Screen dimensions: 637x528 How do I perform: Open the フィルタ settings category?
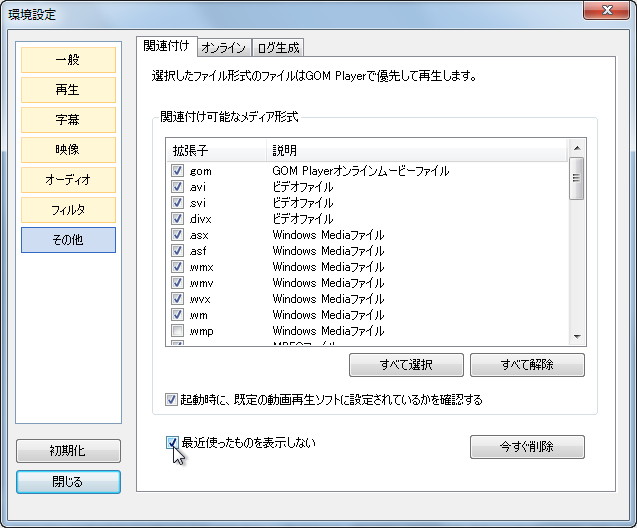68,210
